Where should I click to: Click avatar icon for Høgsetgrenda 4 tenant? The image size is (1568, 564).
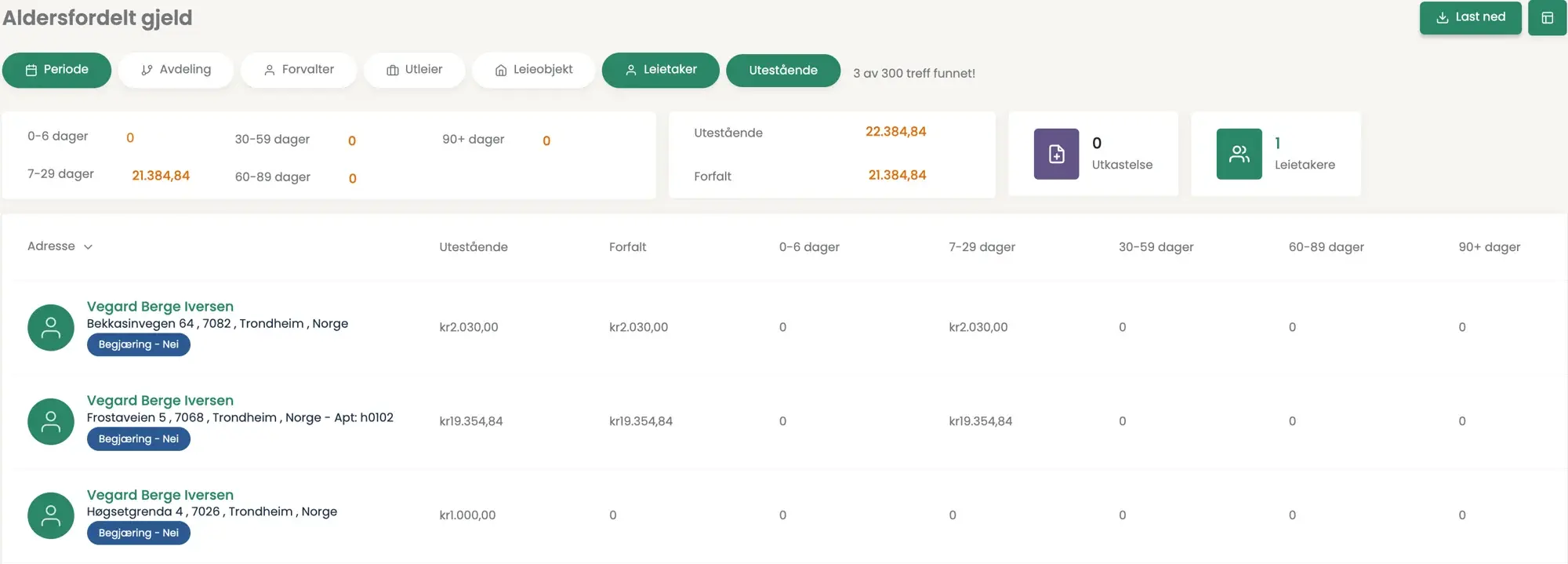click(51, 515)
